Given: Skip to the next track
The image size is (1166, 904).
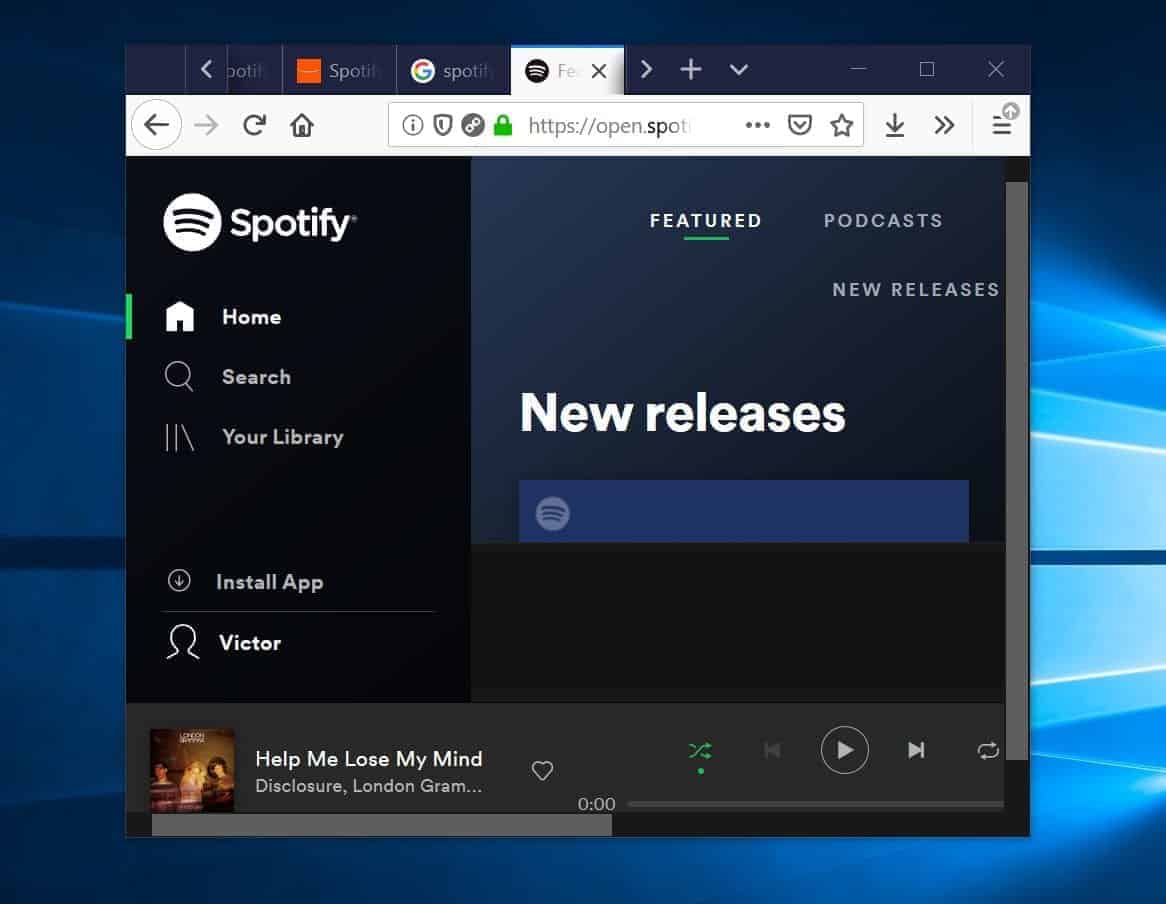Looking at the screenshot, I should point(917,750).
